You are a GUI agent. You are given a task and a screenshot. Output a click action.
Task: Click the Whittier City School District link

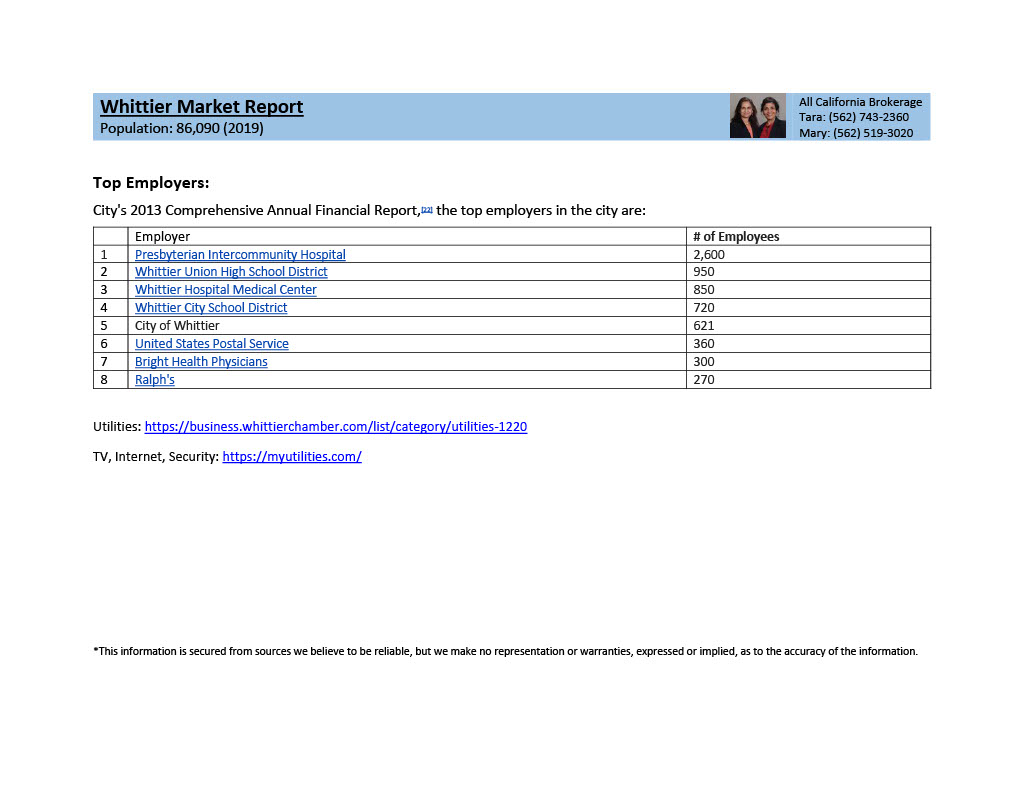point(211,308)
